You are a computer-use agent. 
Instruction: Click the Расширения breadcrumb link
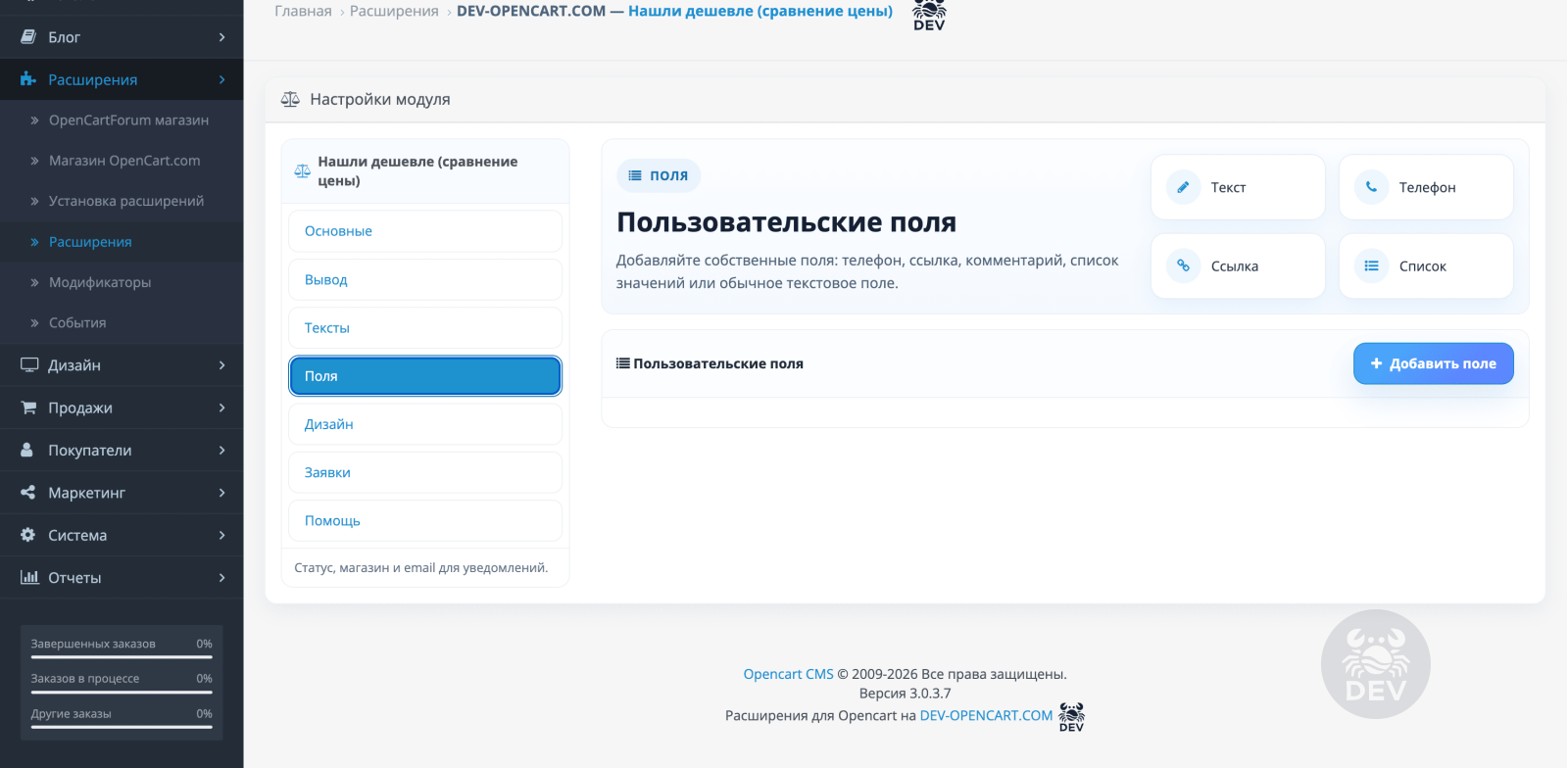tap(394, 11)
